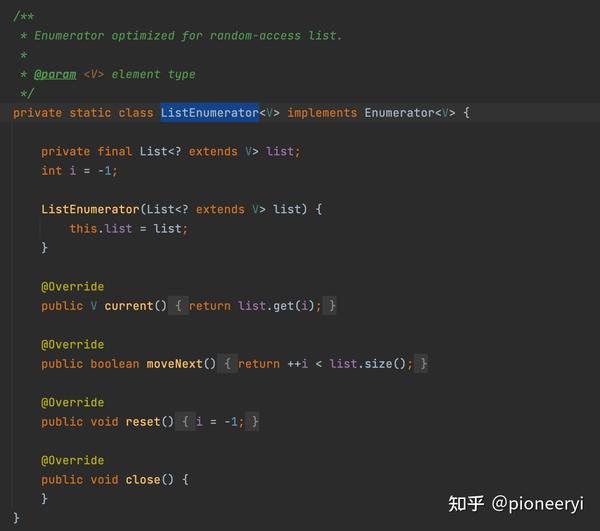Click the implements keyword
Screen dimensions: 600x531
coord(322,113)
